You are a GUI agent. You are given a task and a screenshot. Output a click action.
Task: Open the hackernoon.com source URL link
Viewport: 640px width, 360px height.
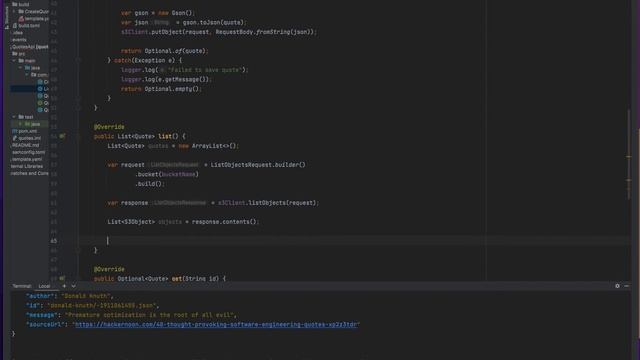click(x=216, y=324)
